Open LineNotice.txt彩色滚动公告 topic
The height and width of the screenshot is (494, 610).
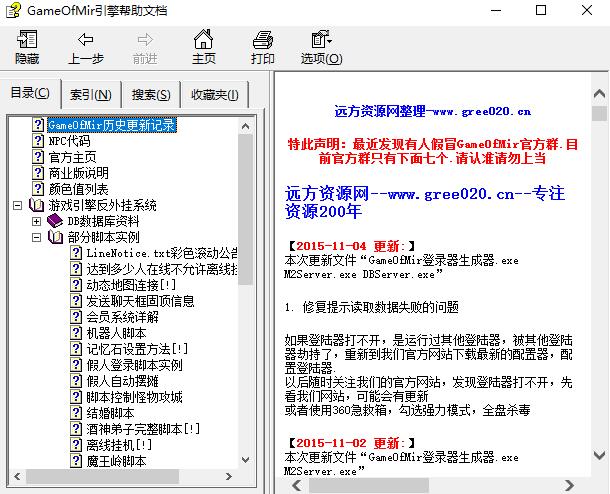[x=162, y=253]
